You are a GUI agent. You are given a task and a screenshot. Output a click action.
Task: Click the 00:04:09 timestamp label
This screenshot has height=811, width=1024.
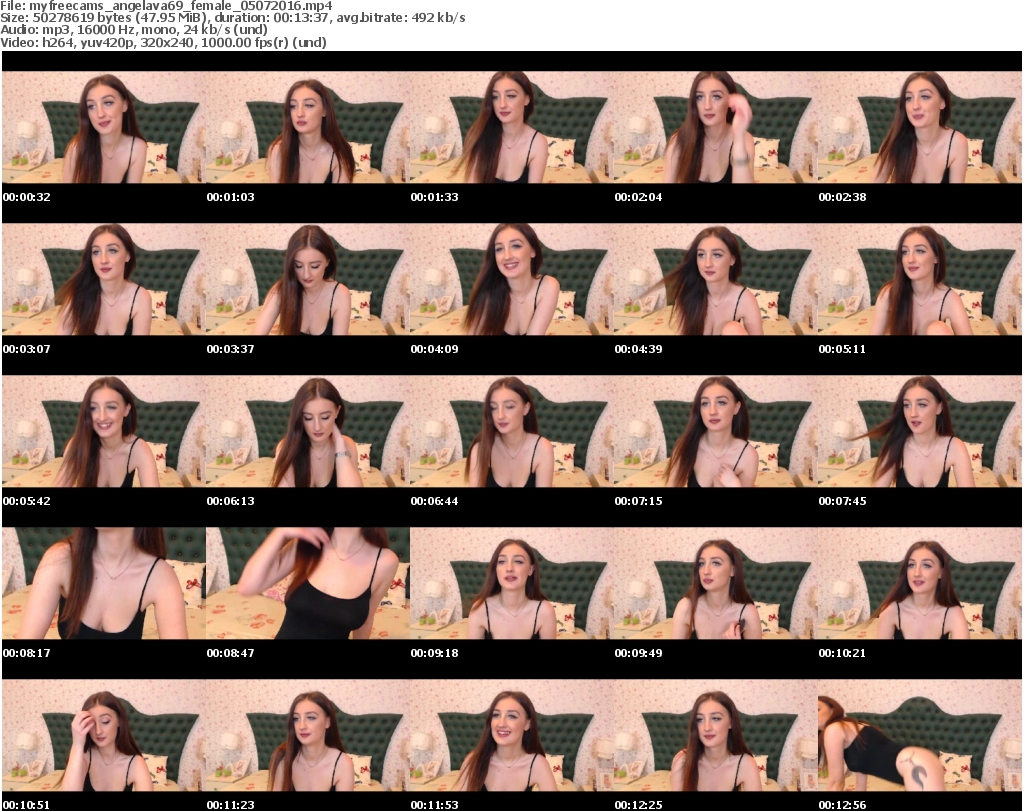pos(434,349)
